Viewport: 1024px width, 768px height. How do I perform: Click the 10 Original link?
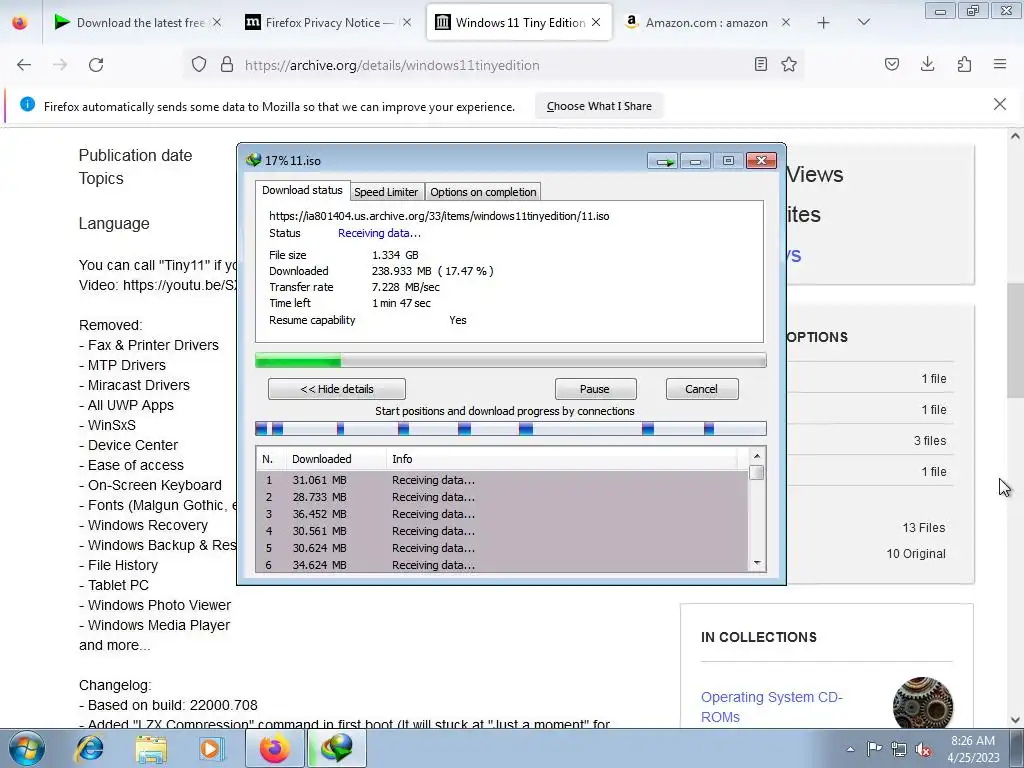coord(916,554)
